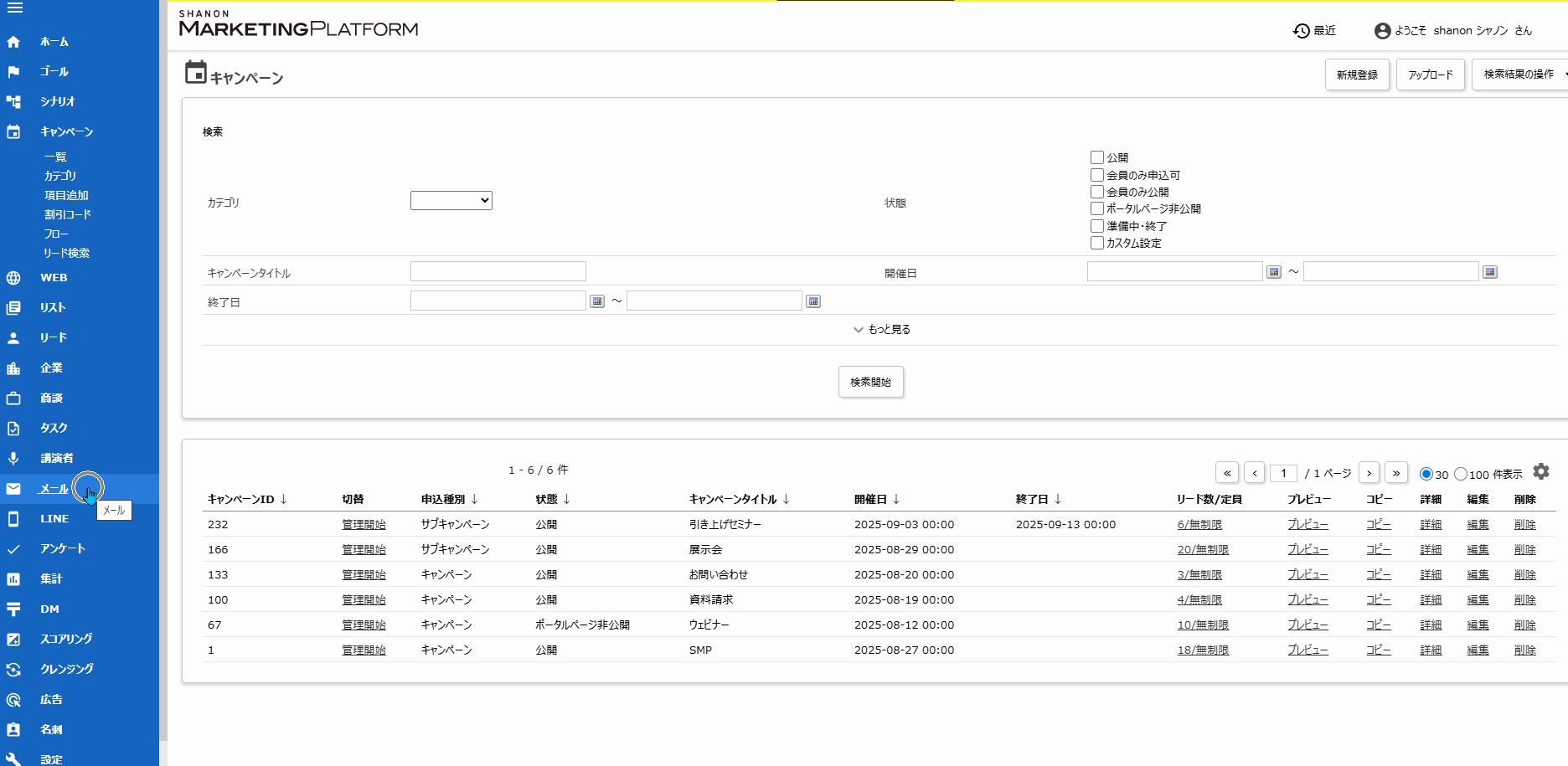Click the Company building icon

click(x=13, y=368)
